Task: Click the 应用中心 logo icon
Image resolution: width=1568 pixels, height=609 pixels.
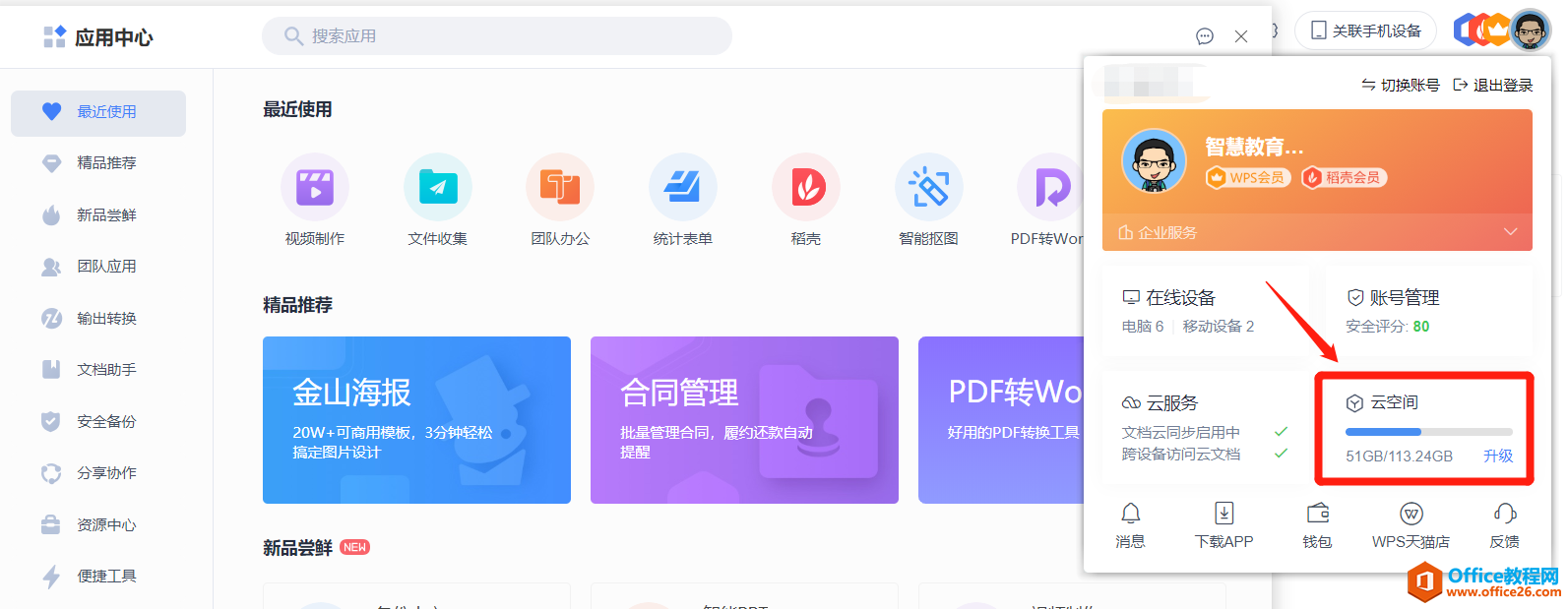Action: click(54, 37)
